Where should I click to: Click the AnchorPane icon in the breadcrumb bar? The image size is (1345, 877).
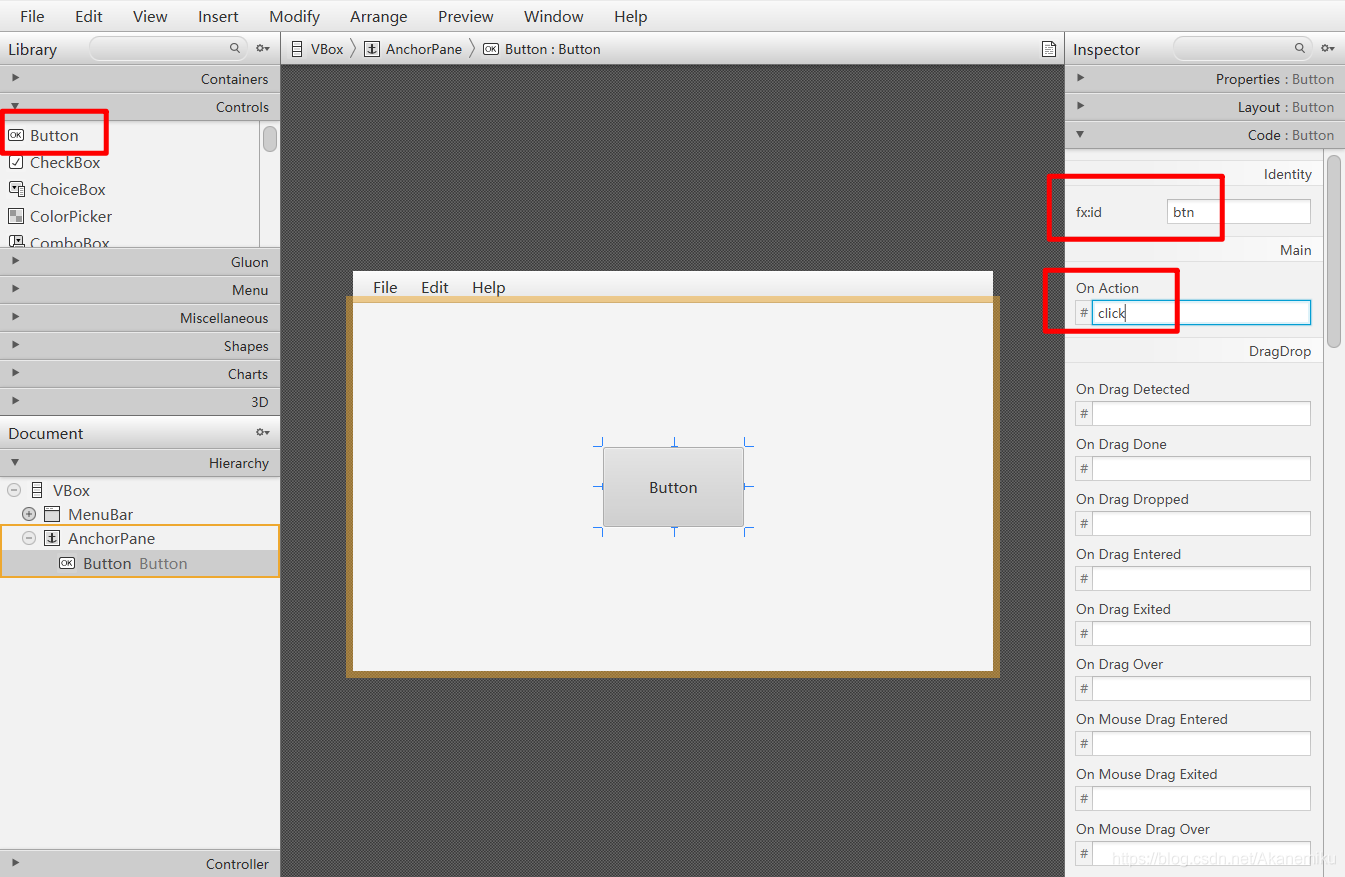(372, 48)
